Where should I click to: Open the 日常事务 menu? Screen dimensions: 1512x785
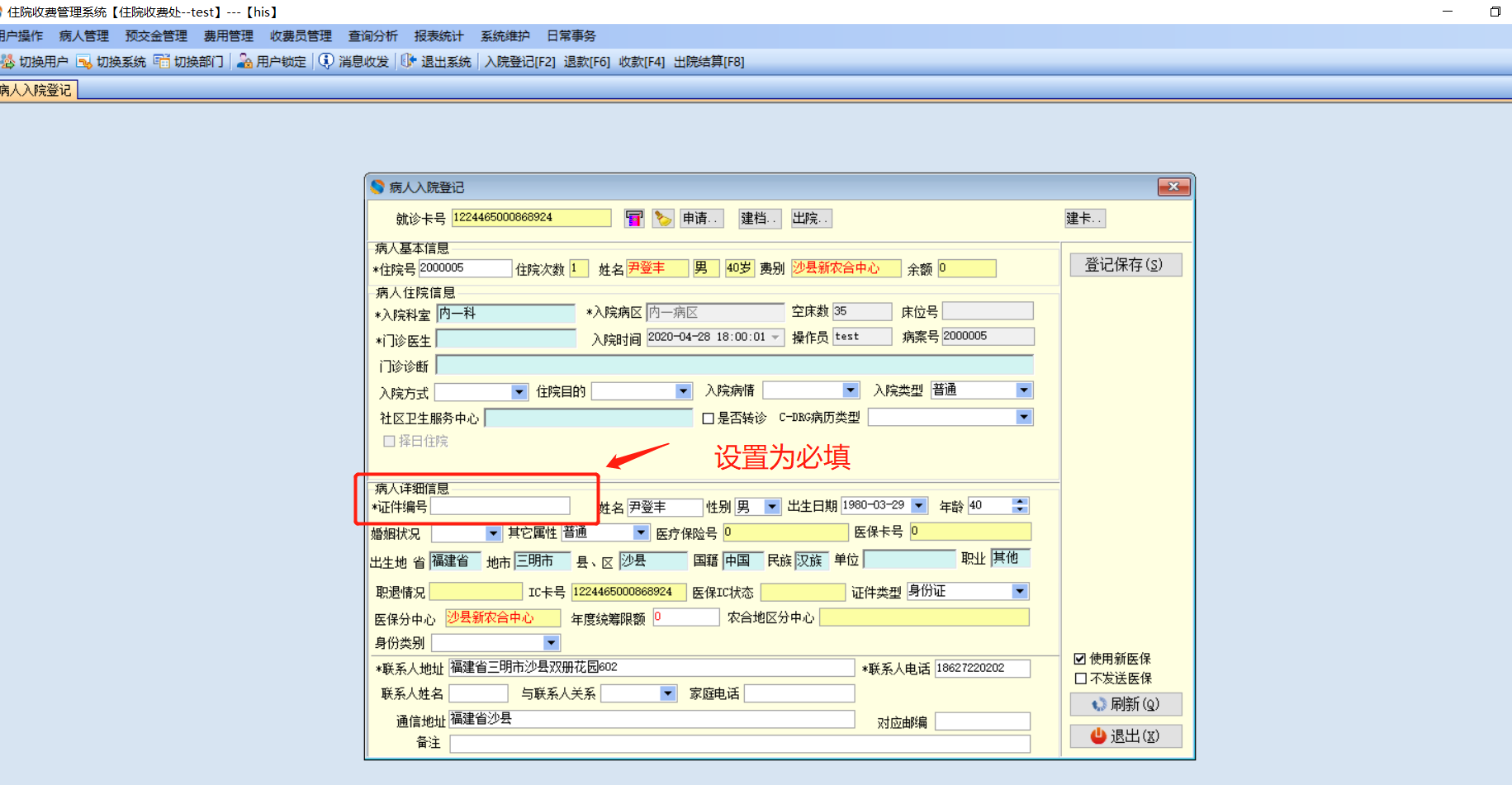[x=571, y=35]
